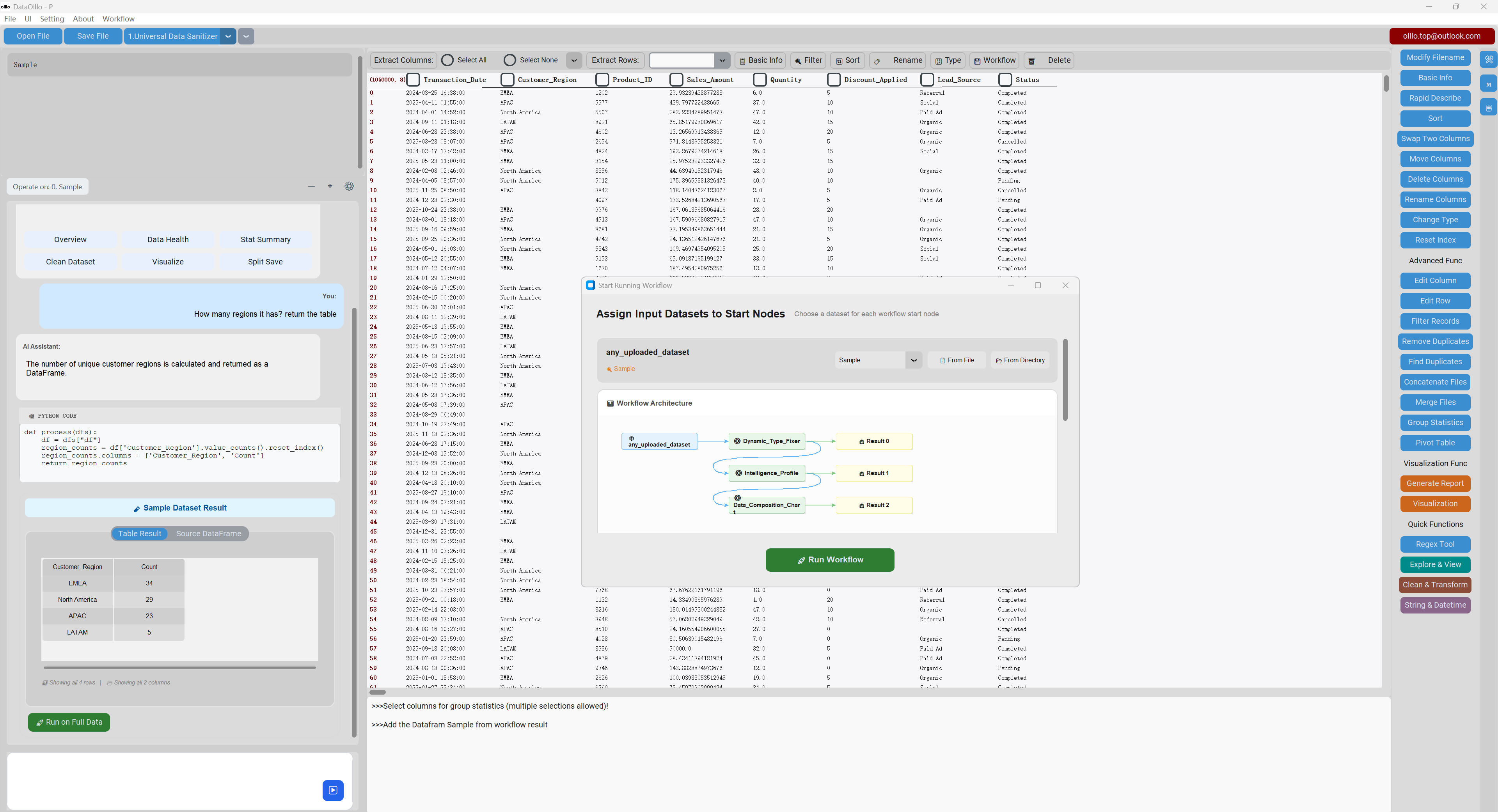Click the horizontal scrollbar under data table
Screen dimensions: 1498x812
pyautogui.click(x=378, y=692)
